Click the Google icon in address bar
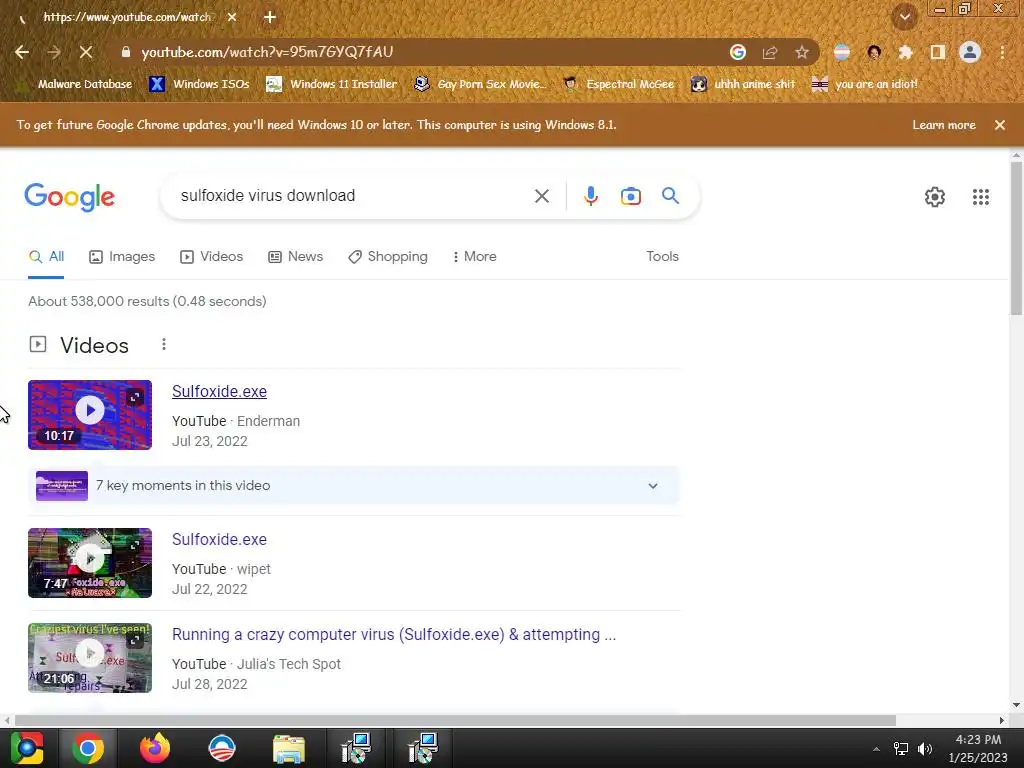Image resolution: width=1024 pixels, height=768 pixels. point(738,52)
